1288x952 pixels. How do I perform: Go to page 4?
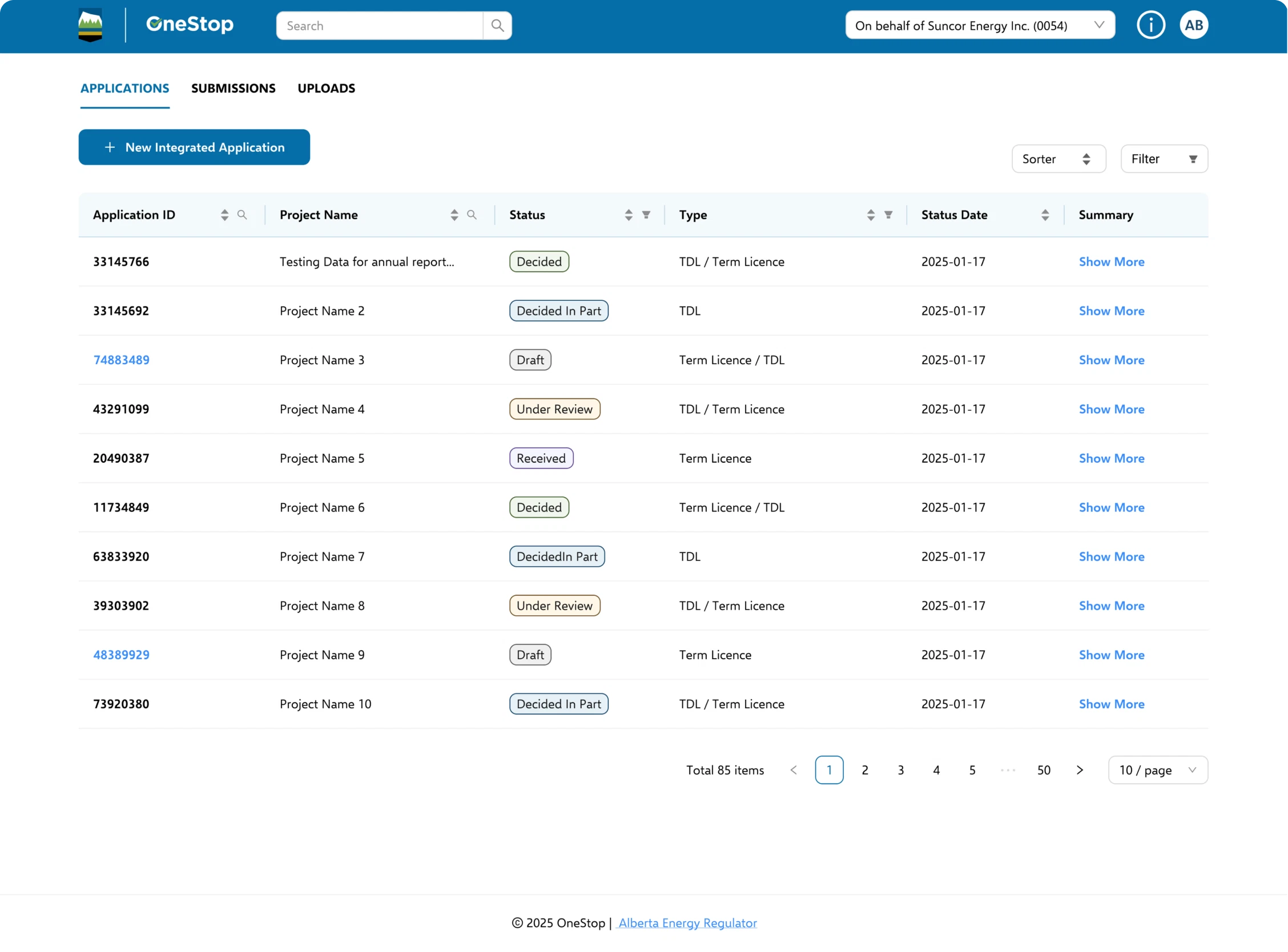coord(936,770)
